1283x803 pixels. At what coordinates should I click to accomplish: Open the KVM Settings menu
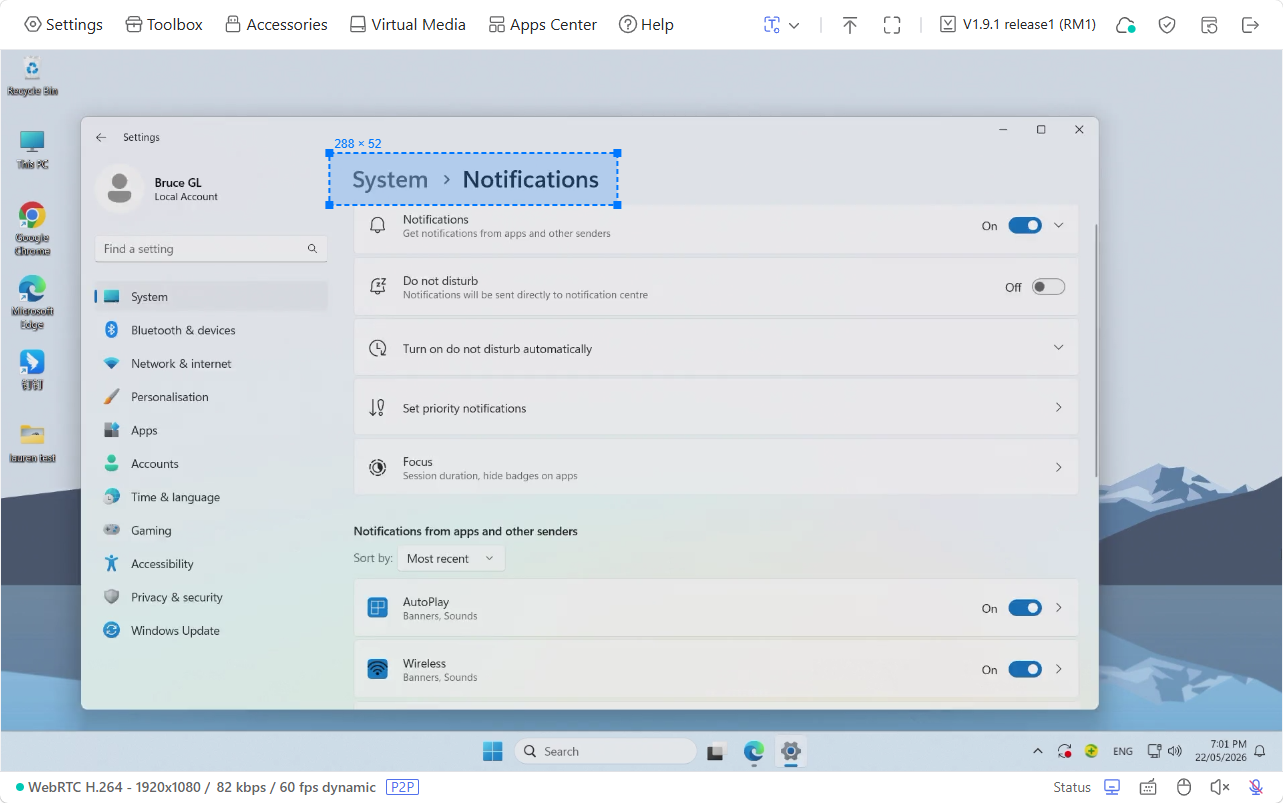63,24
